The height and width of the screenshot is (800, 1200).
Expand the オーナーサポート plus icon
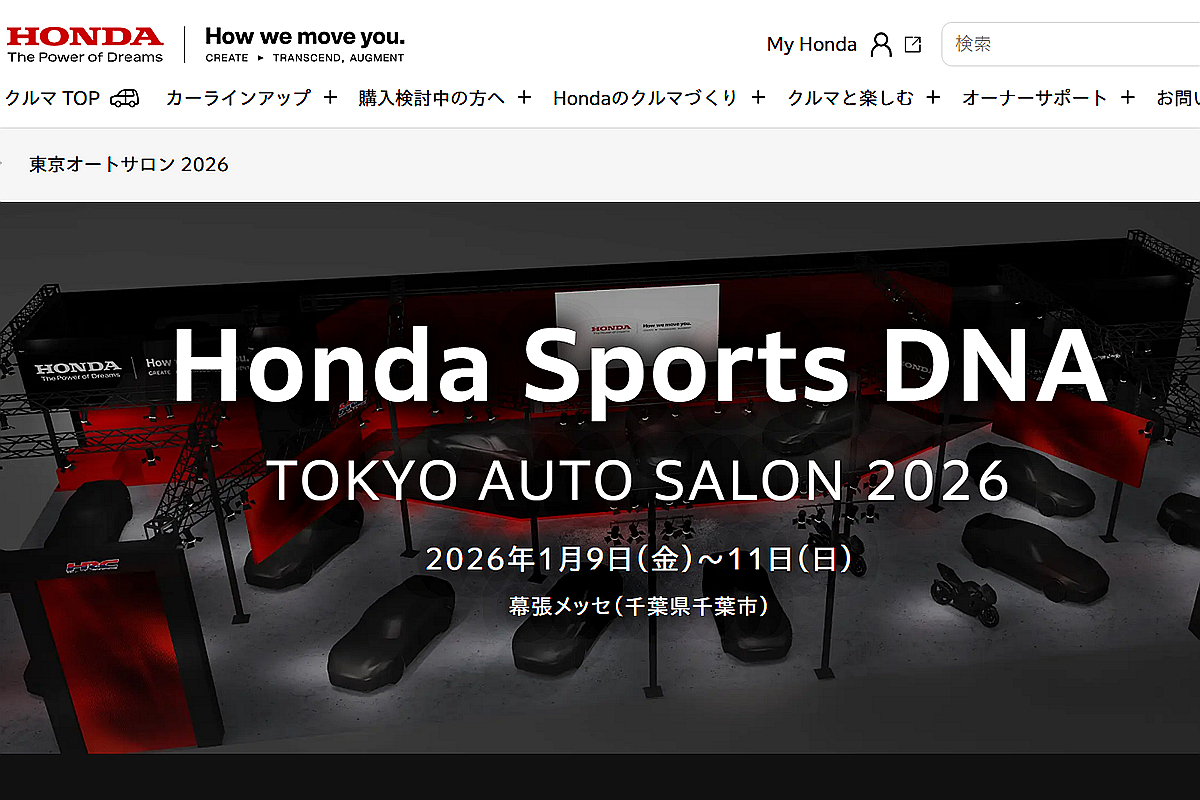pyautogui.click(x=1128, y=98)
